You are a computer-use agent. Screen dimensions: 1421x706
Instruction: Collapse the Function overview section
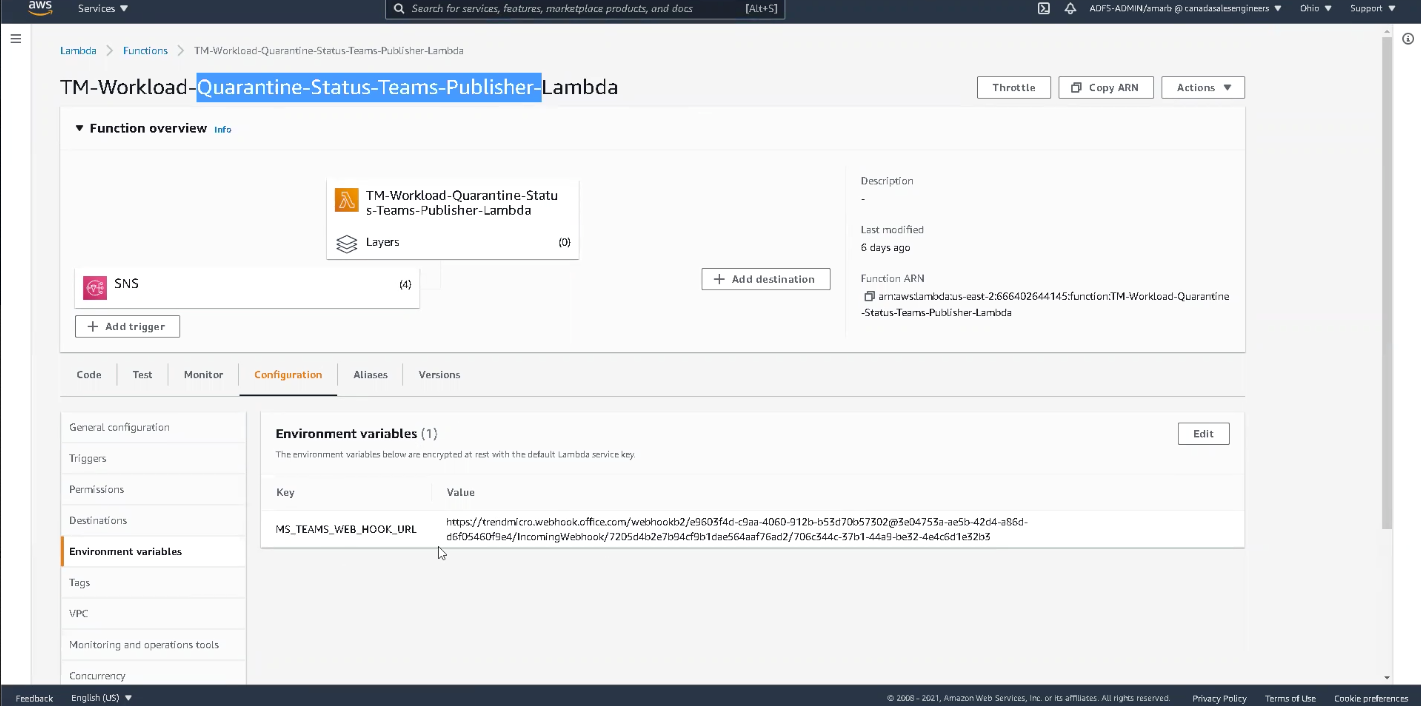click(x=80, y=128)
